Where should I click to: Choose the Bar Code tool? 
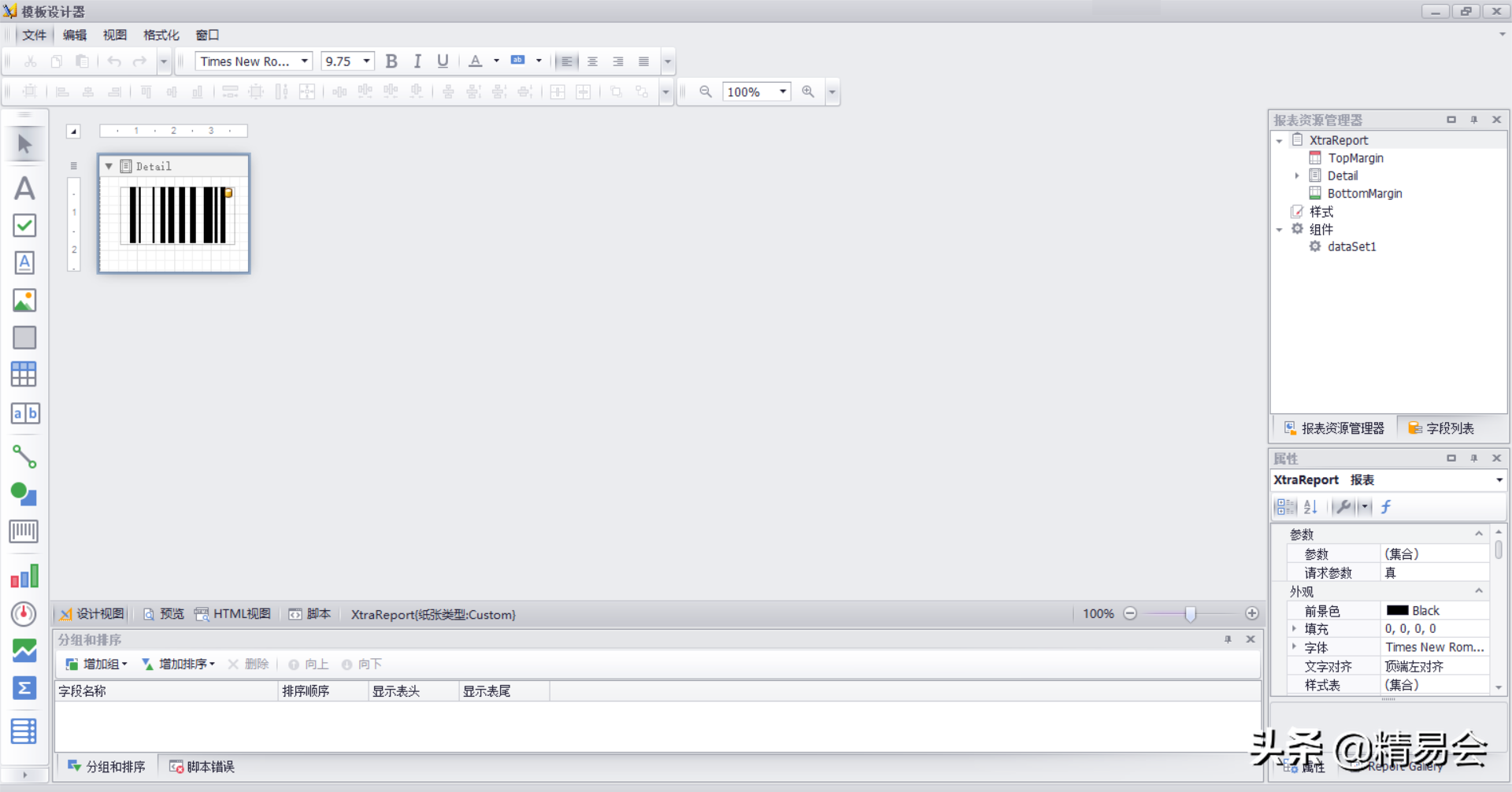click(x=24, y=532)
